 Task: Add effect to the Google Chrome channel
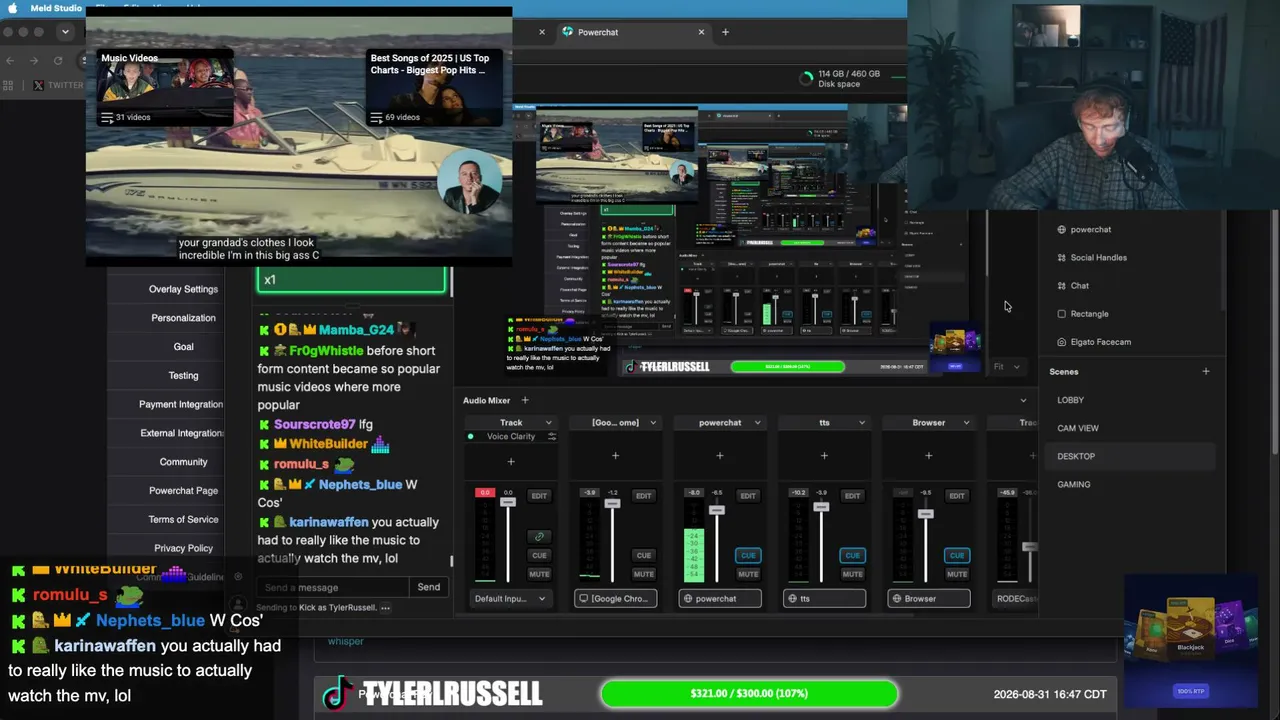point(615,456)
